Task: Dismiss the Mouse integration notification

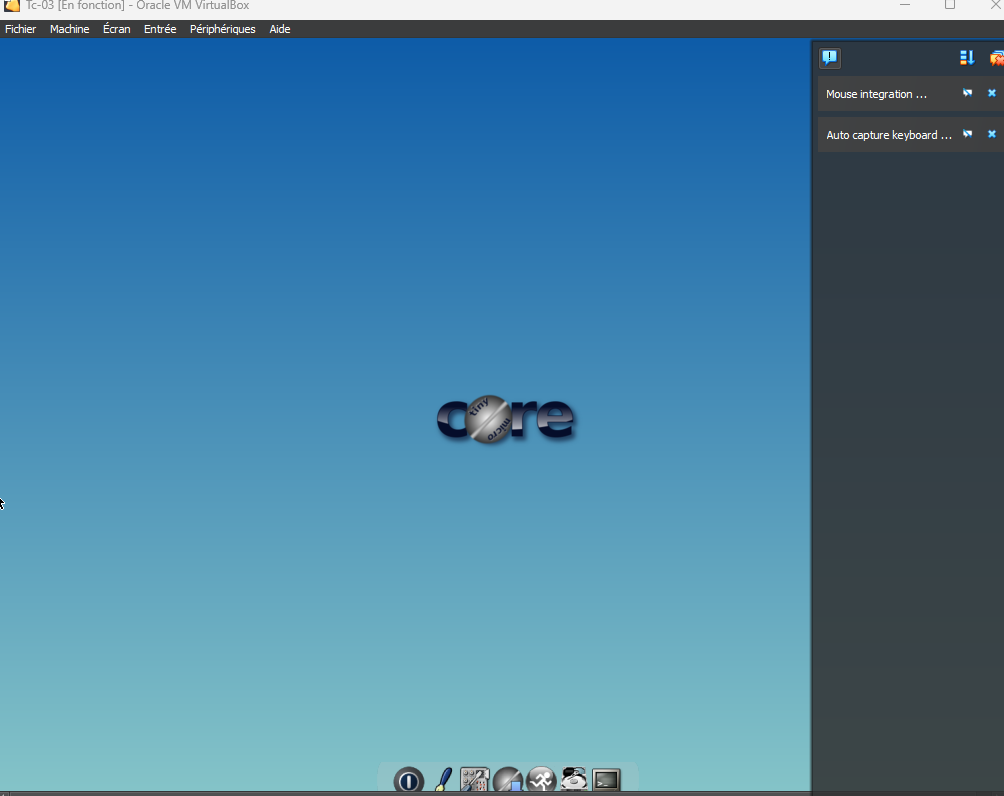Action: 992,93
